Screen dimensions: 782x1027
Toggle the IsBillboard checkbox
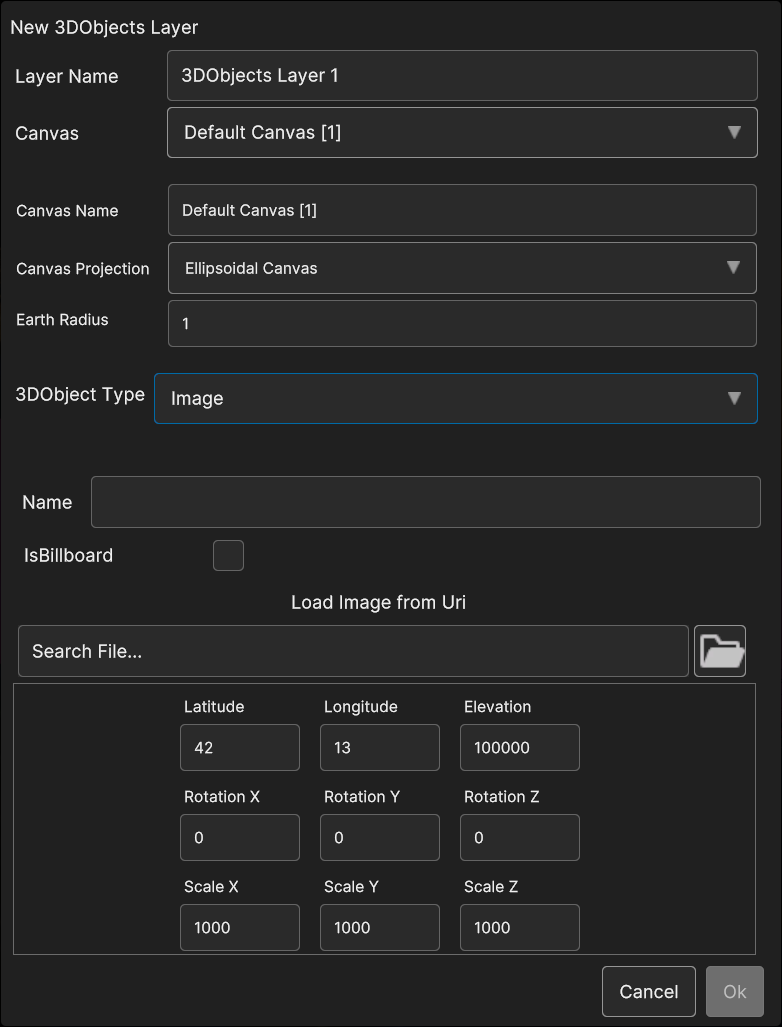[x=228, y=555]
